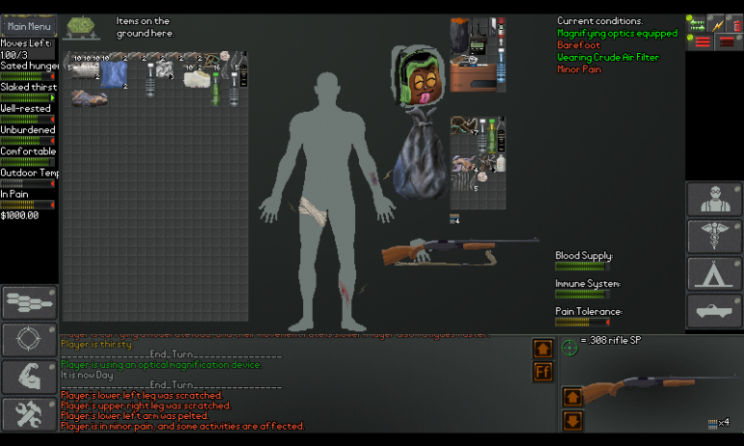Screen dimensions: 744x446
Task: Click the crosshair target button
Action: pyautogui.click(x=29, y=340)
